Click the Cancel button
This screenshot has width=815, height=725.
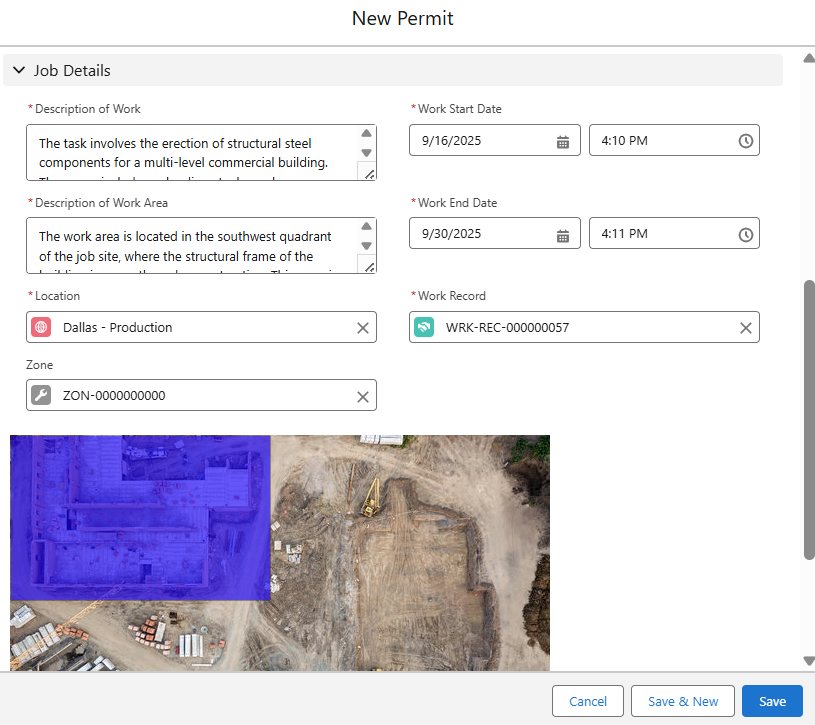pyautogui.click(x=588, y=701)
